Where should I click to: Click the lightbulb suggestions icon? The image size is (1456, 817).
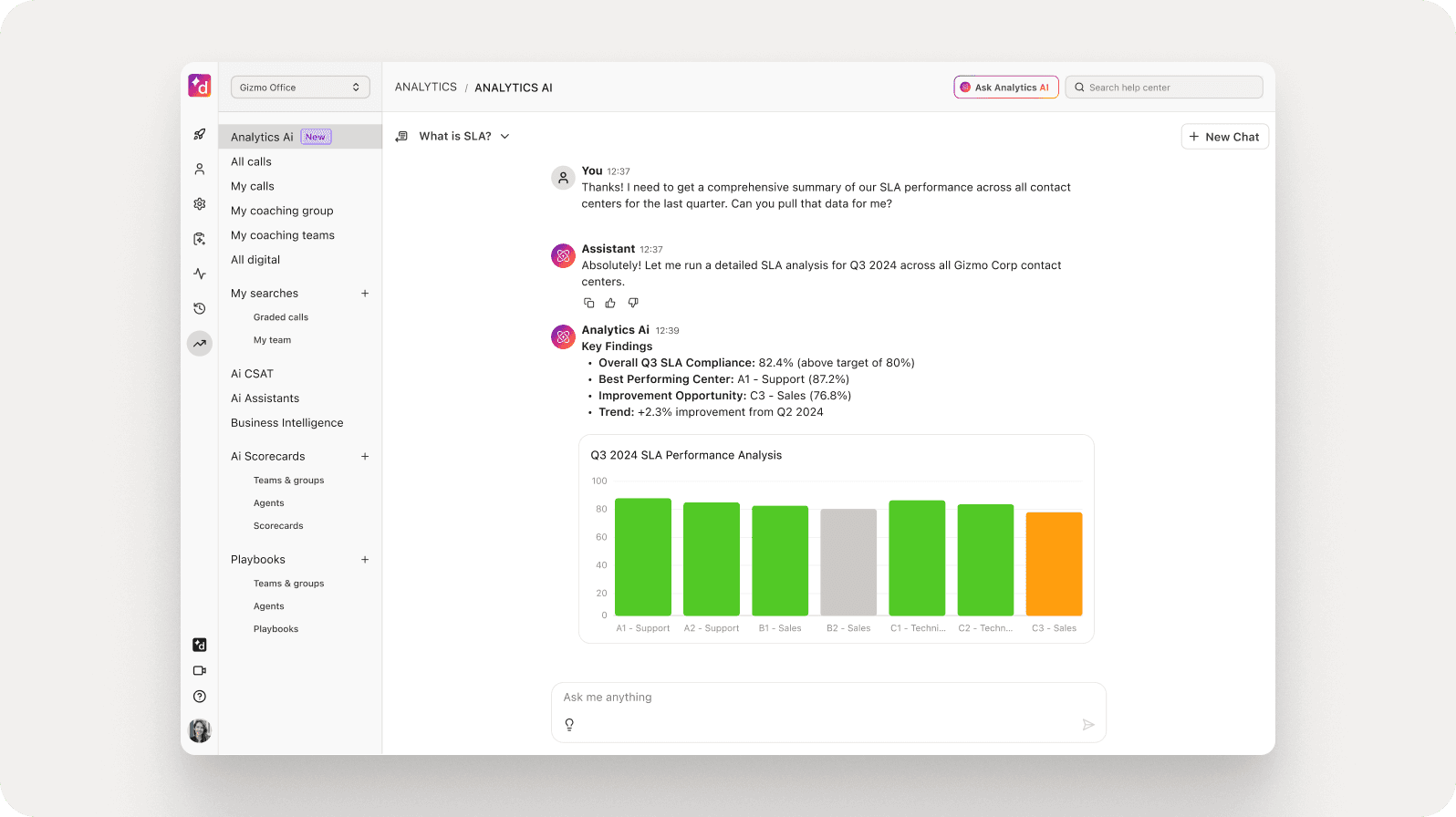point(569,725)
